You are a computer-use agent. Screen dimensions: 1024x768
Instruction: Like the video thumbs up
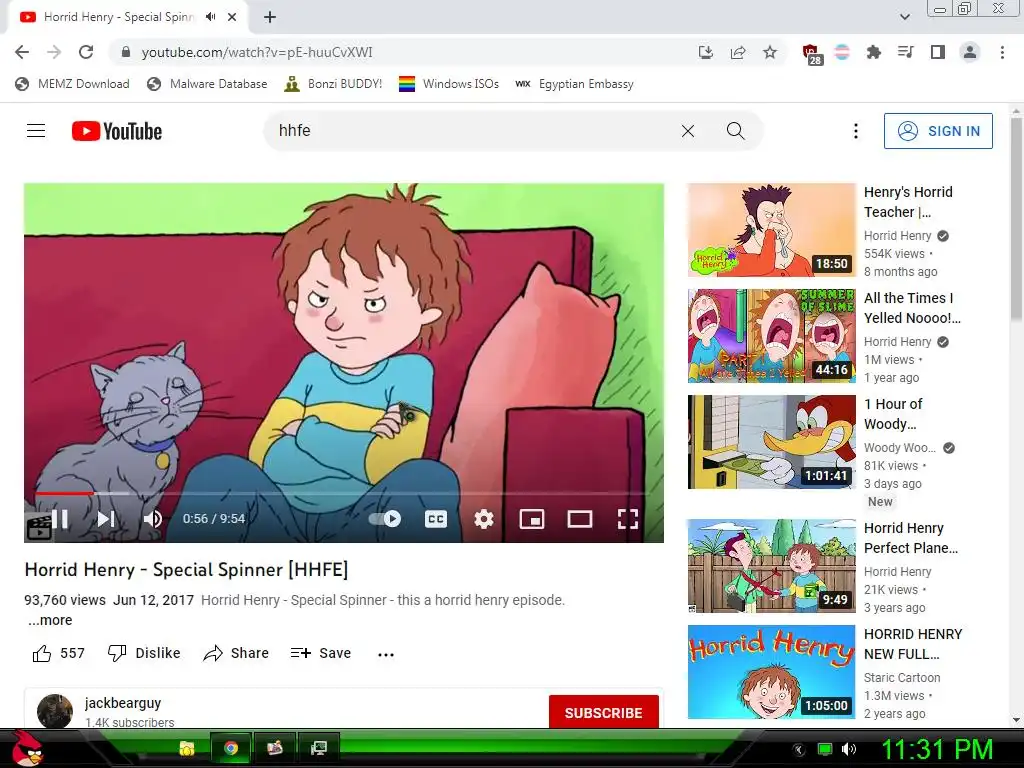click(59, 653)
